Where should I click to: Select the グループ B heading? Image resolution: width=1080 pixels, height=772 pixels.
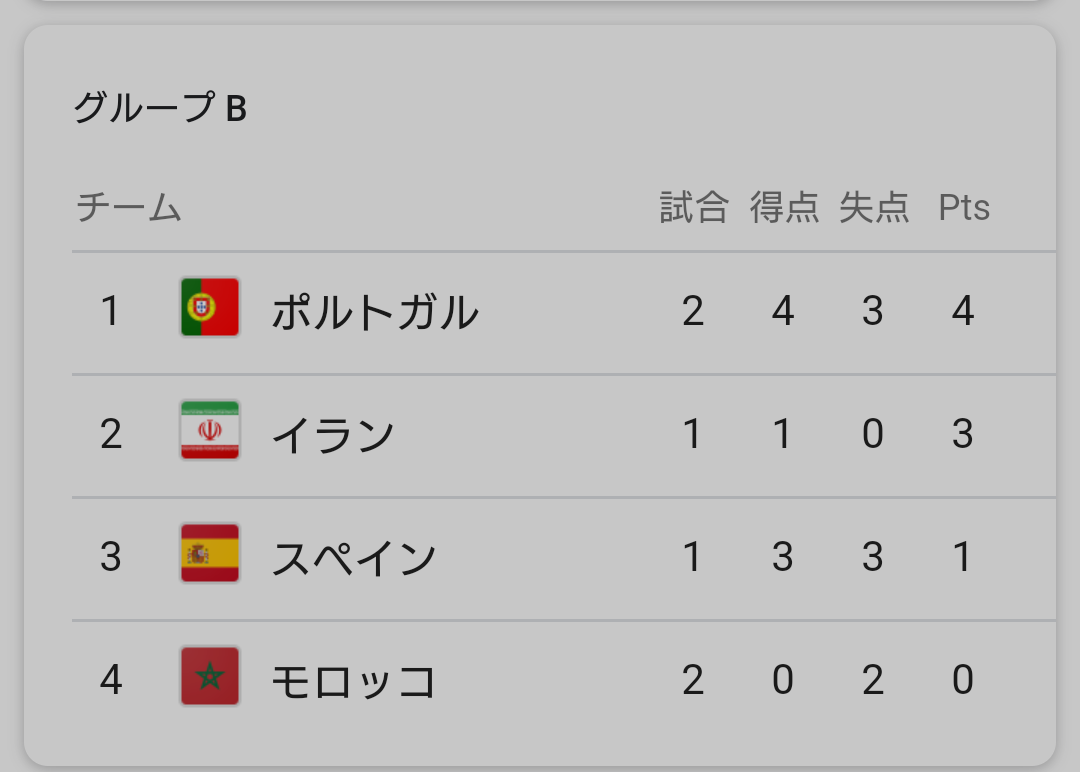[160, 108]
